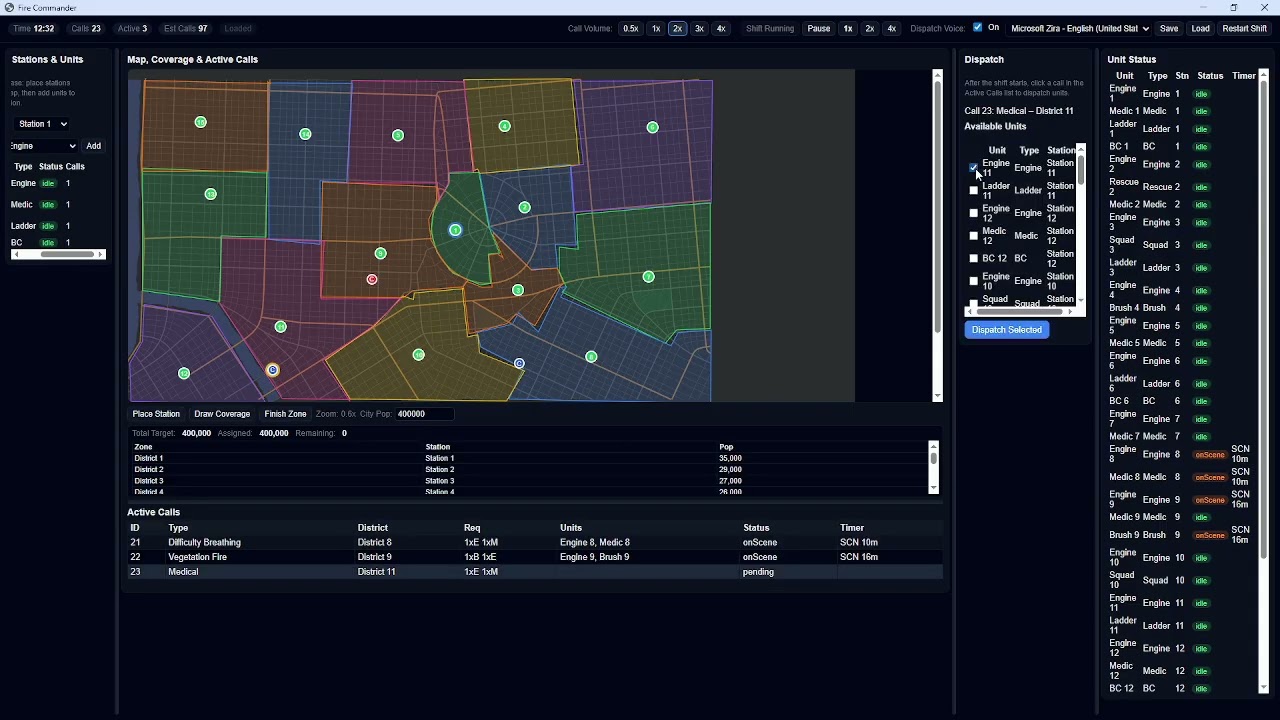The image size is (1280, 720).
Task: Open the Station 1 dropdown
Action: (43, 124)
